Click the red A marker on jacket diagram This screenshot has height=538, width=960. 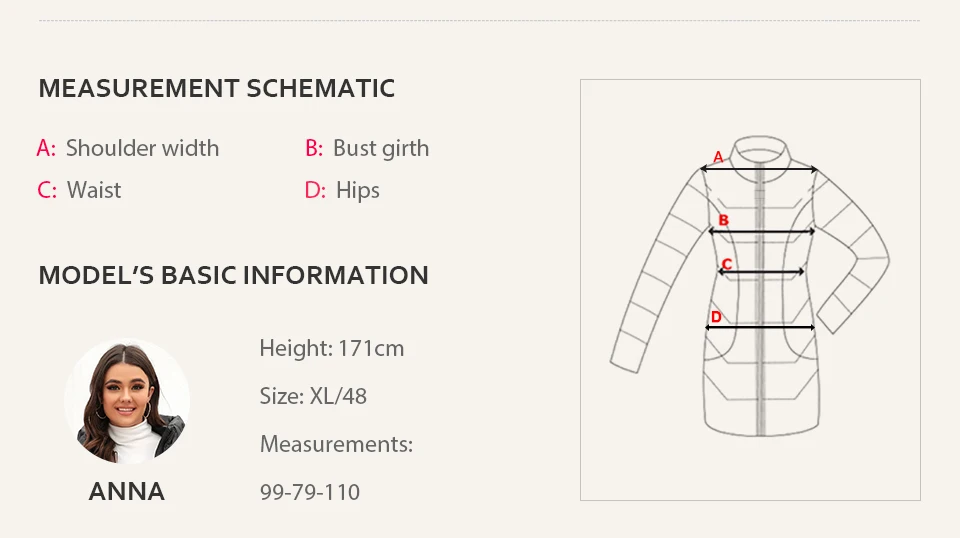[719, 157]
